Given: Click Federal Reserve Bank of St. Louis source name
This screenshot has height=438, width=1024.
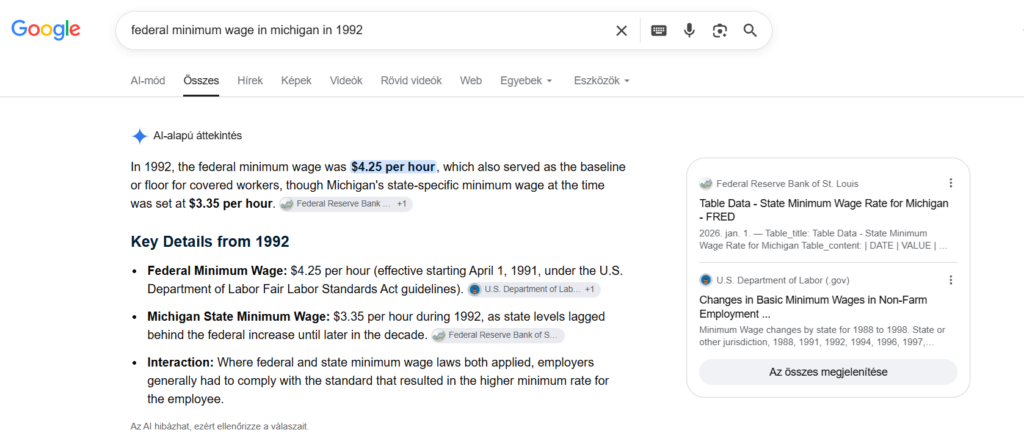Looking at the screenshot, I should pos(788,183).
